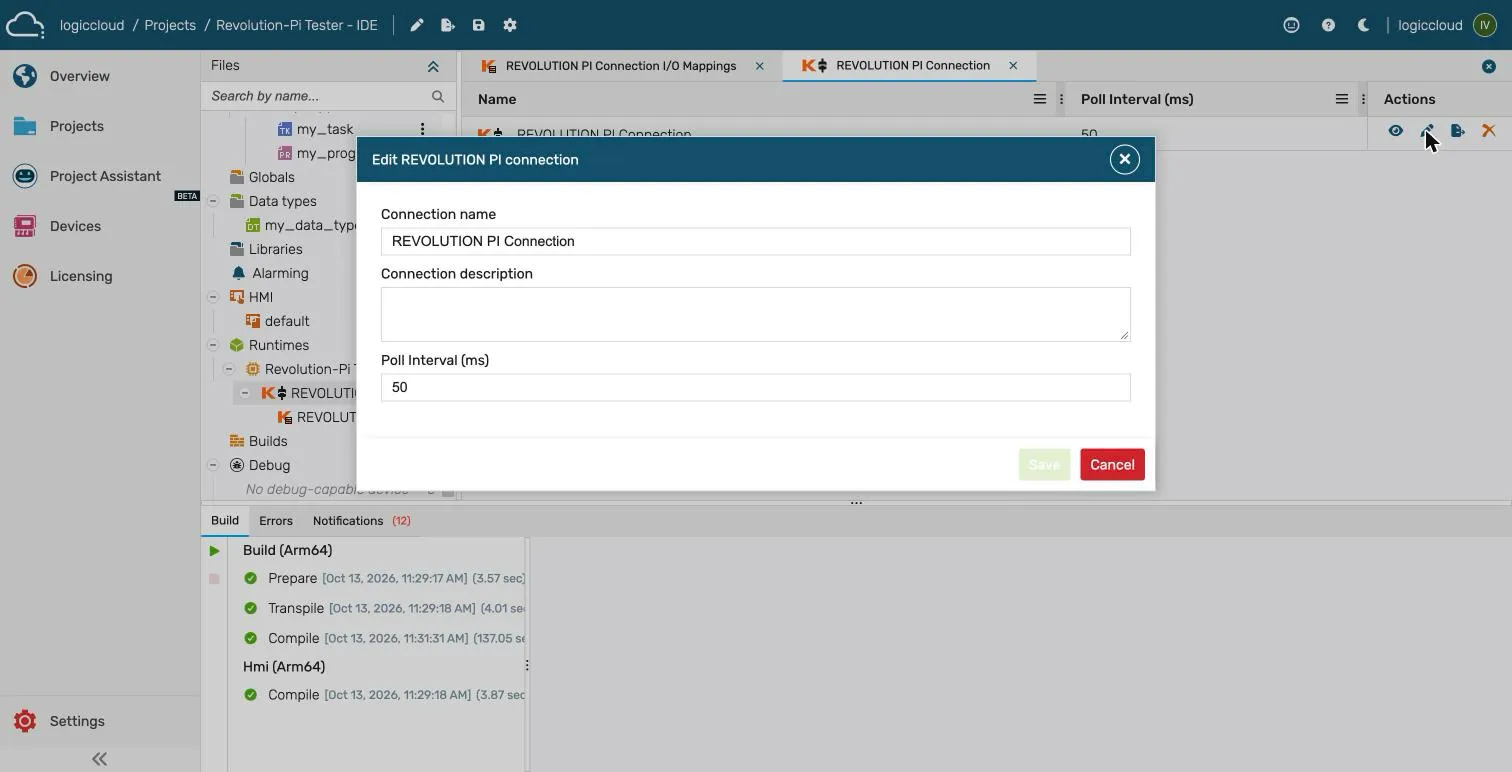The image size is (1512, 772).
Task: Click the logiccloud cloud logo
Action: (x=25, y=25)
